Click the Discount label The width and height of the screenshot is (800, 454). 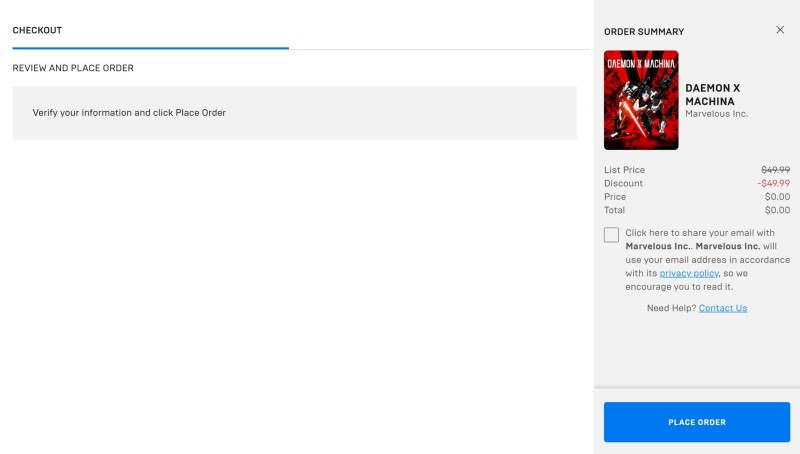click(x=623, y=183)
